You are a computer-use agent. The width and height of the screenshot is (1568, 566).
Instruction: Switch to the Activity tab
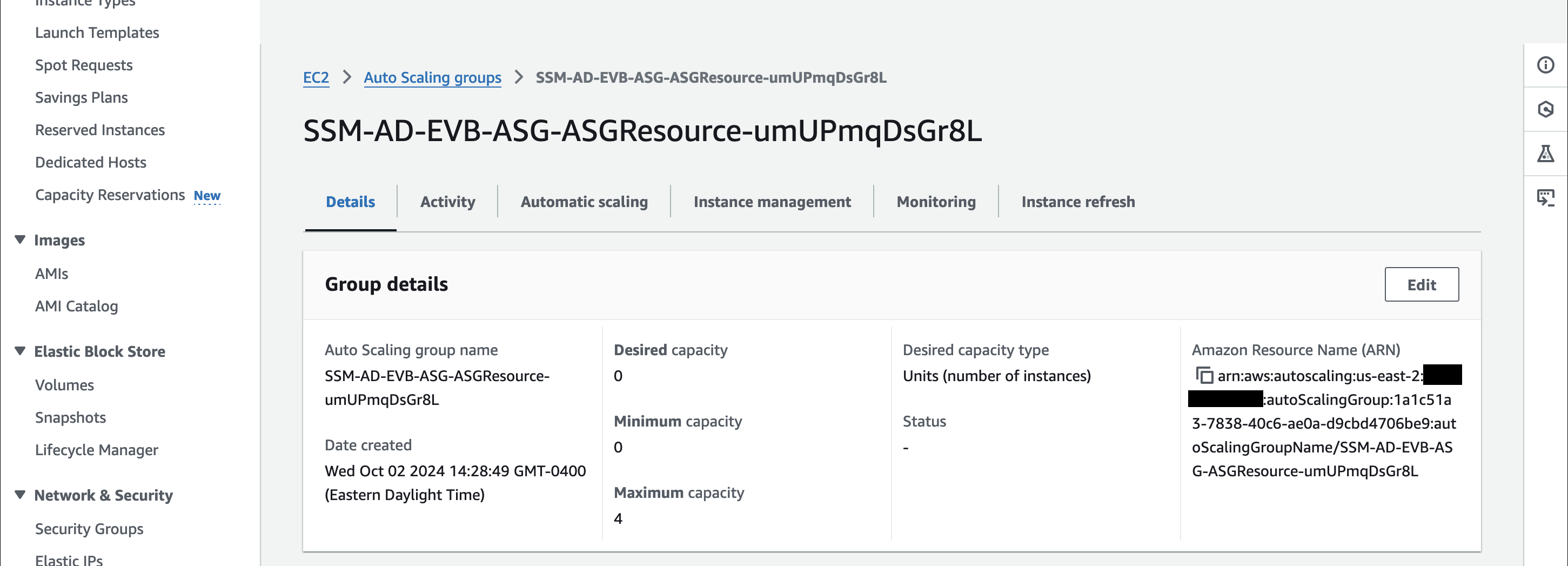[447, 202]
